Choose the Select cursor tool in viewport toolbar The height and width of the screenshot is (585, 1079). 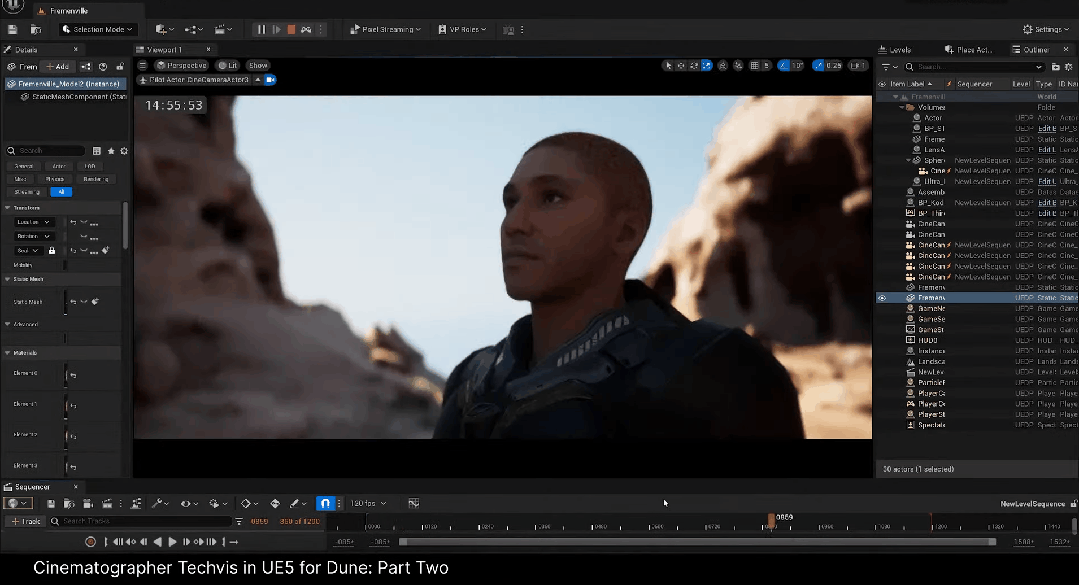click(667, 65)
